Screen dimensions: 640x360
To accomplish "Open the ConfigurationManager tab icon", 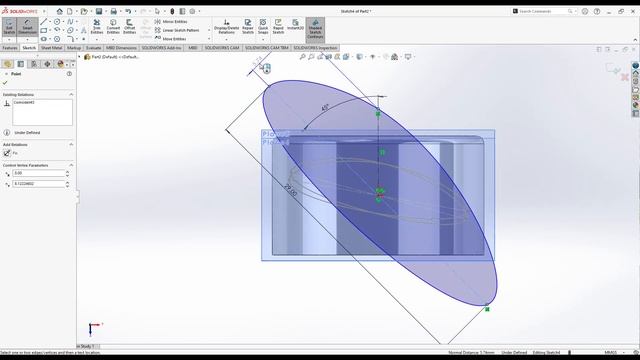I will (34, 64).
